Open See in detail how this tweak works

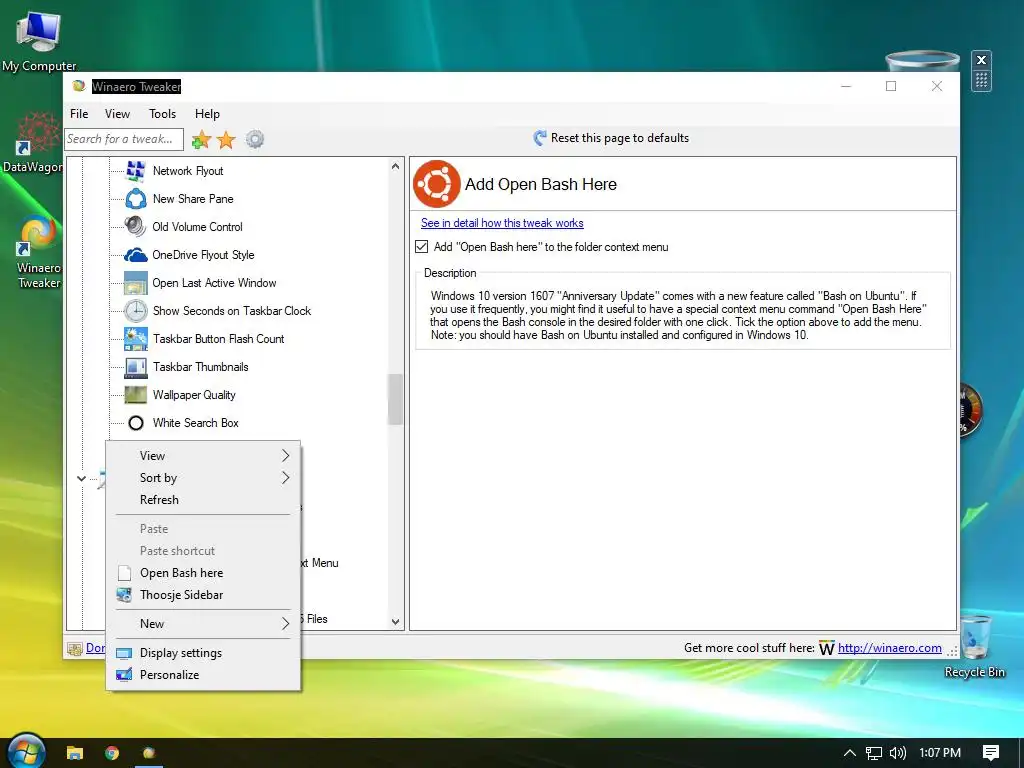502,223
